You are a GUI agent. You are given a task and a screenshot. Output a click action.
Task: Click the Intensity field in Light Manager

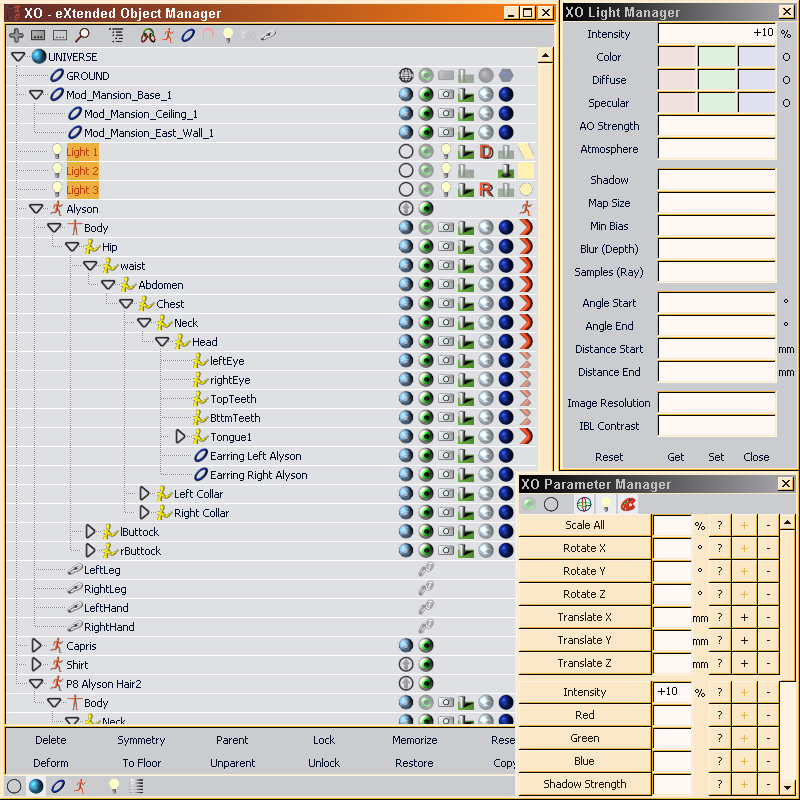tap(717, 34)
